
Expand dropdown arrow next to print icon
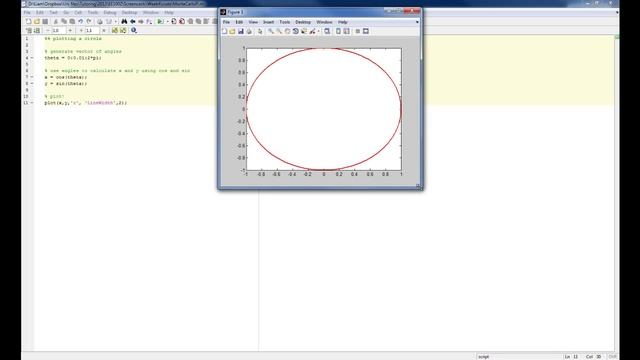pos(116,21)
